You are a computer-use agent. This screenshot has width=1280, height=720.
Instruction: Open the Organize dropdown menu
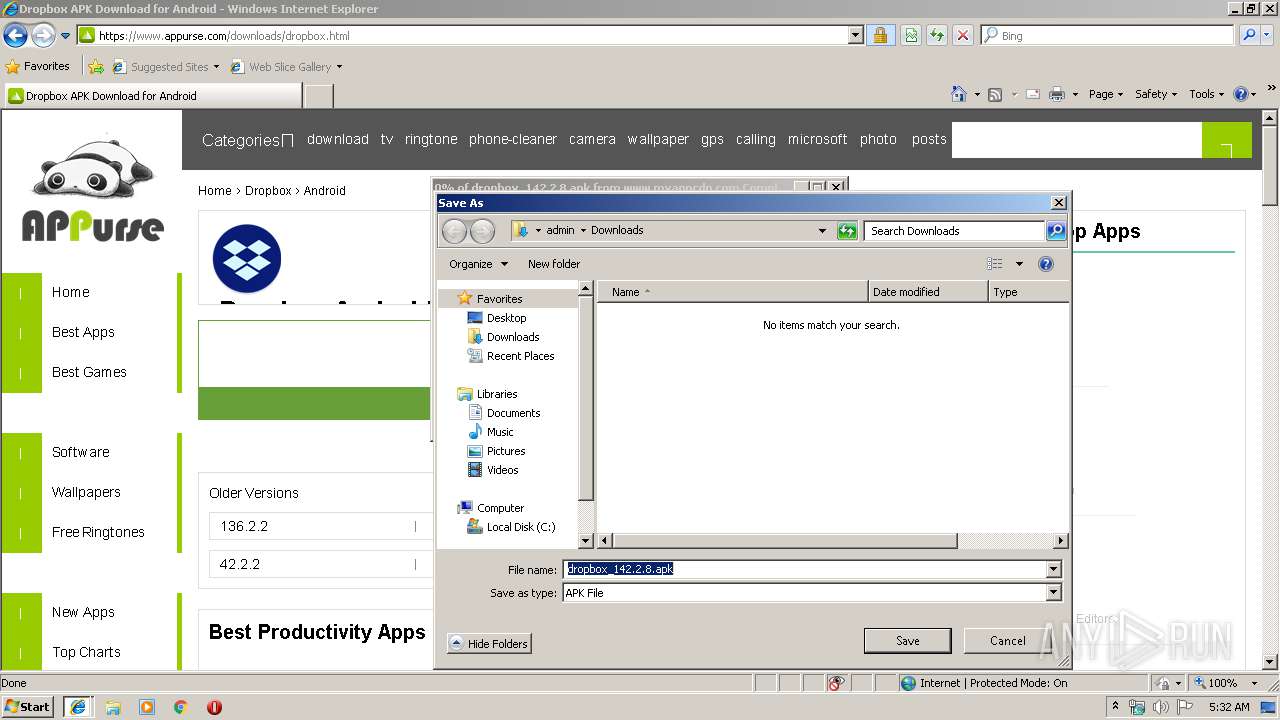pos(479,264)
